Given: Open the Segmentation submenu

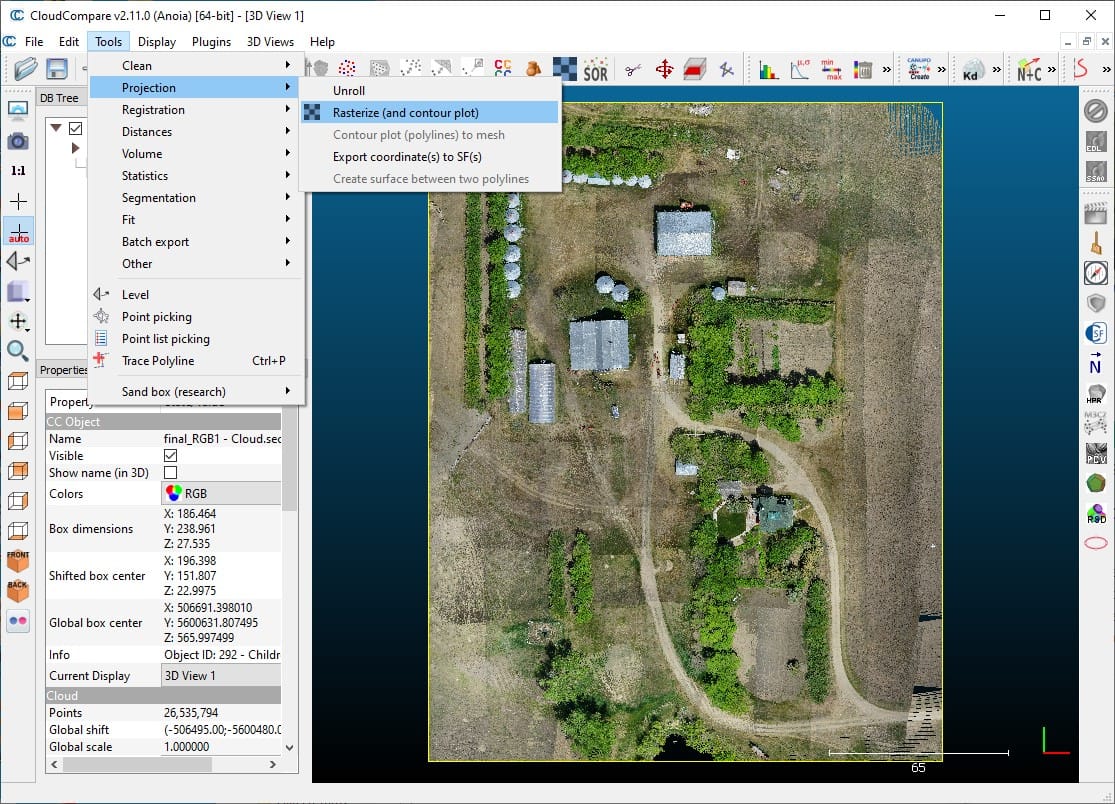Looking at the screenshot, I should click(x=197, y=198).
